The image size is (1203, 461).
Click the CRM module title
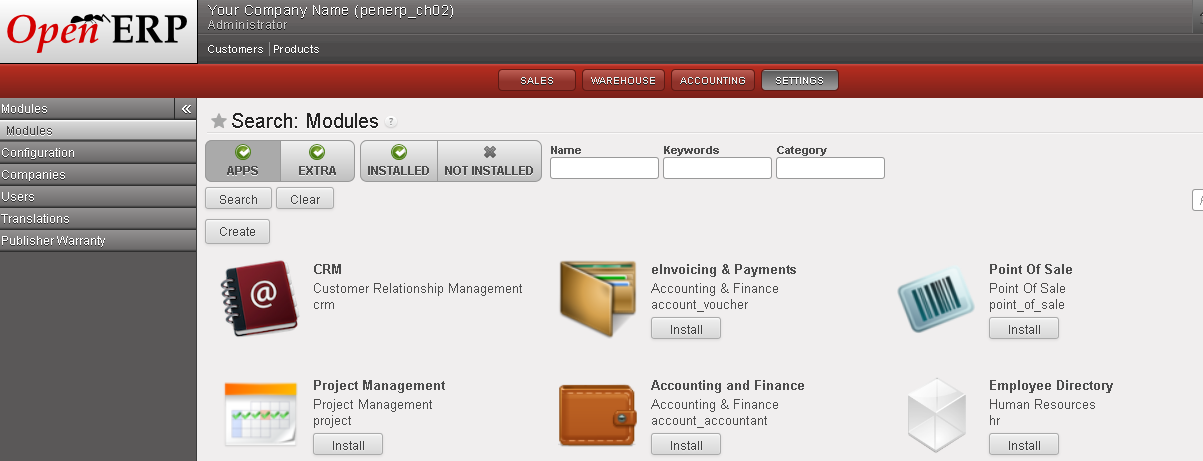pos(327,269)
